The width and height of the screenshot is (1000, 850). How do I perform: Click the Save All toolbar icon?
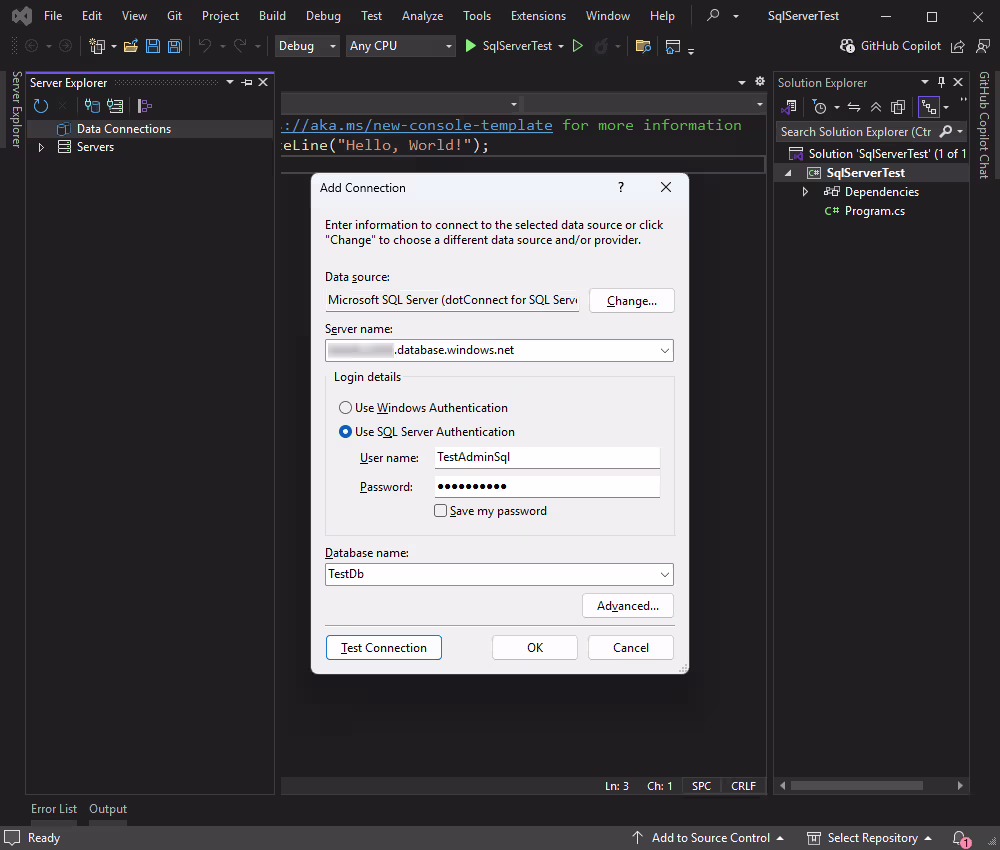[175, 45]
